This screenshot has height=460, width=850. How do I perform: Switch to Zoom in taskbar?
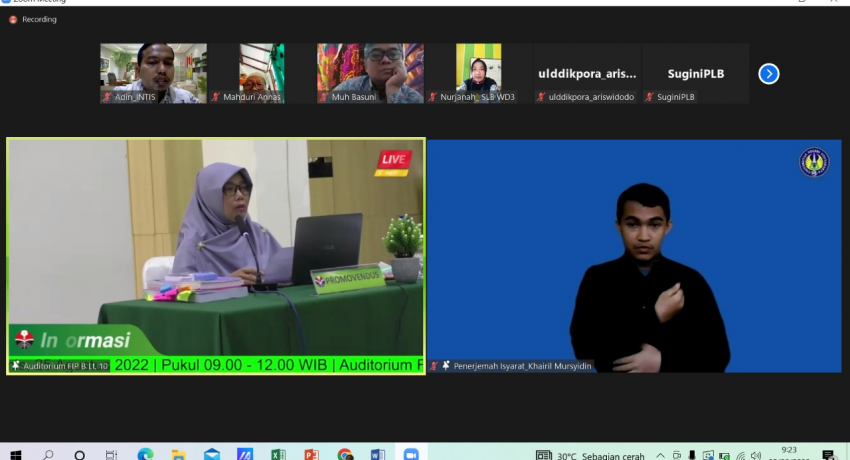[411, 455]
